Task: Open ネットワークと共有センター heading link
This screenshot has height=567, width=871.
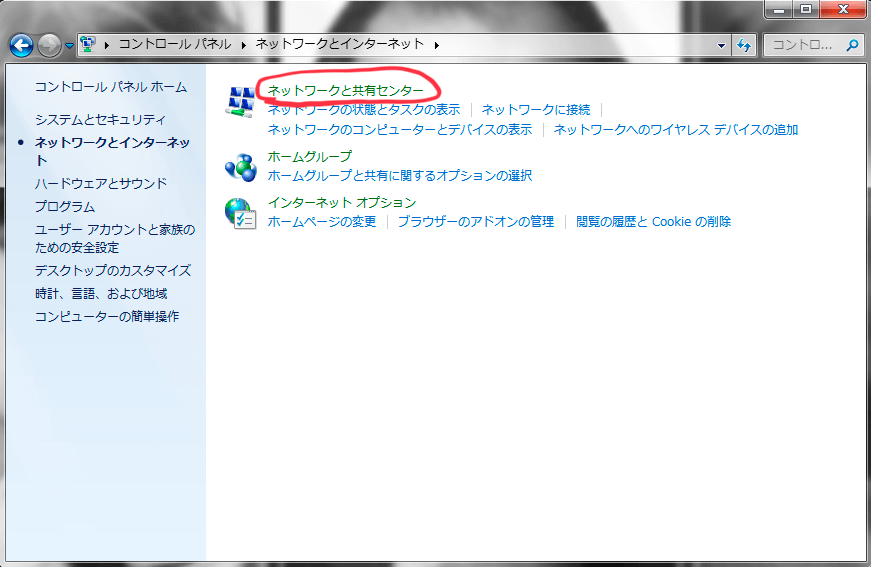Action: point(346,91)
